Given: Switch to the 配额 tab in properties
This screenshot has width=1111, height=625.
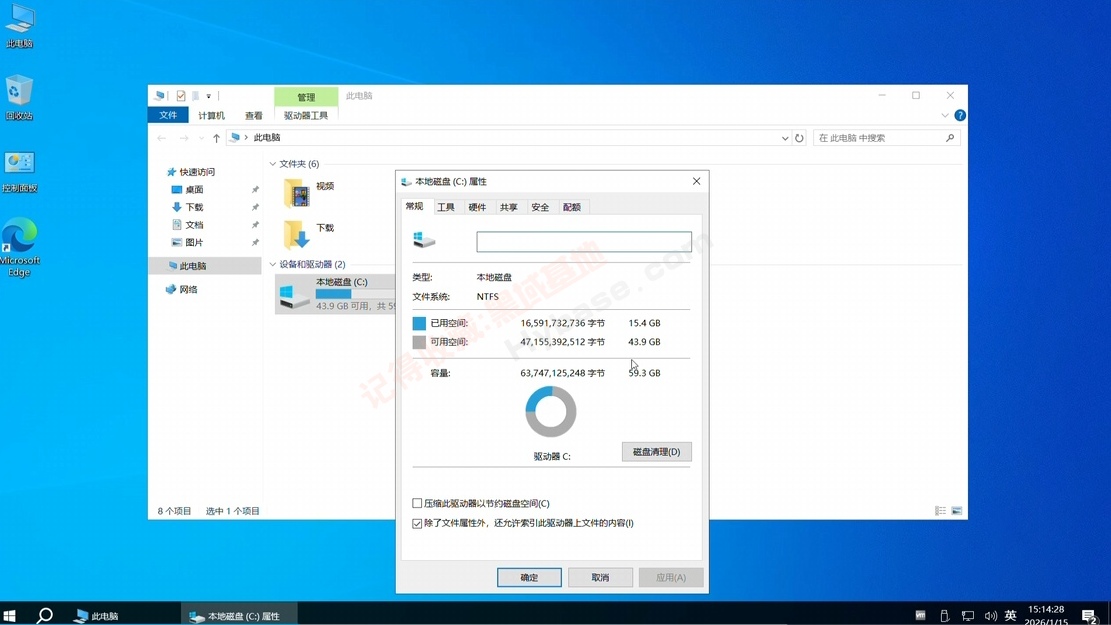Looking at the screenshot, I should 572,207.
